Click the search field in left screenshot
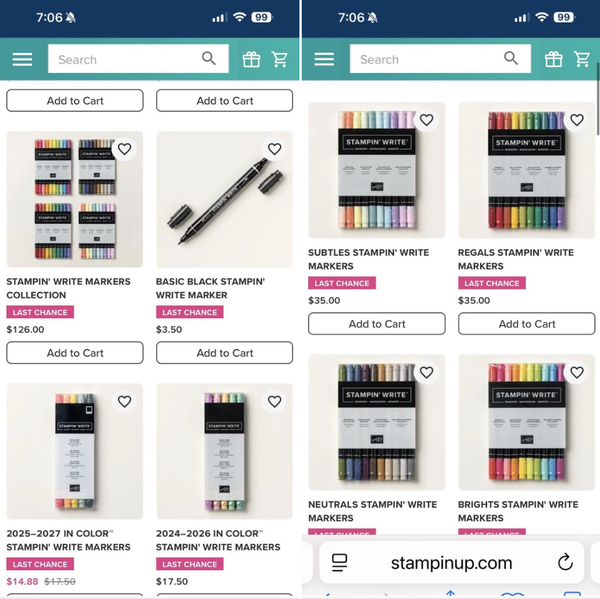Screen dimensions: 600x599 point(125,60)
